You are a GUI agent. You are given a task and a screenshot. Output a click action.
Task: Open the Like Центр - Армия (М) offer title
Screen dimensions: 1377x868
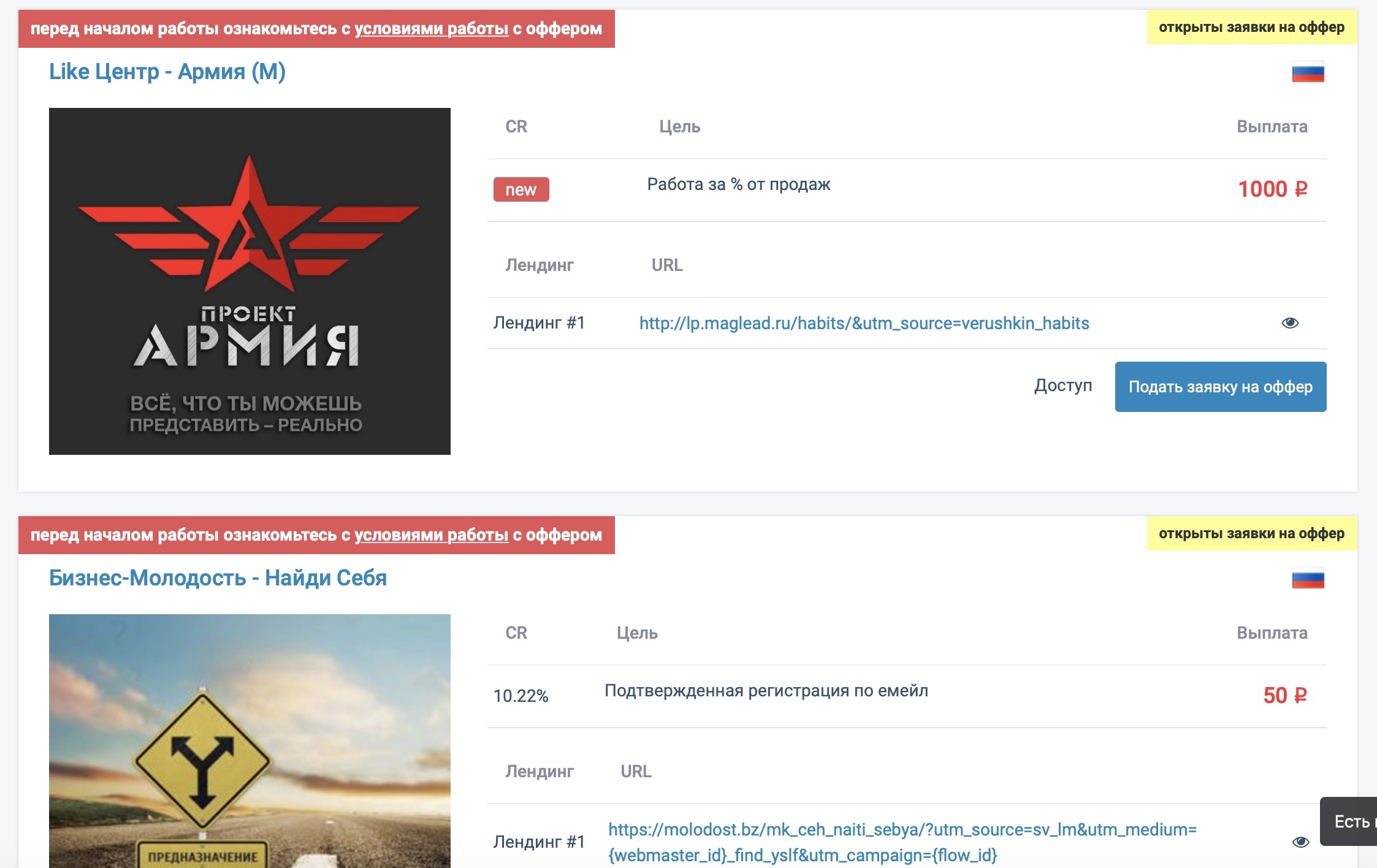point(167,72)
